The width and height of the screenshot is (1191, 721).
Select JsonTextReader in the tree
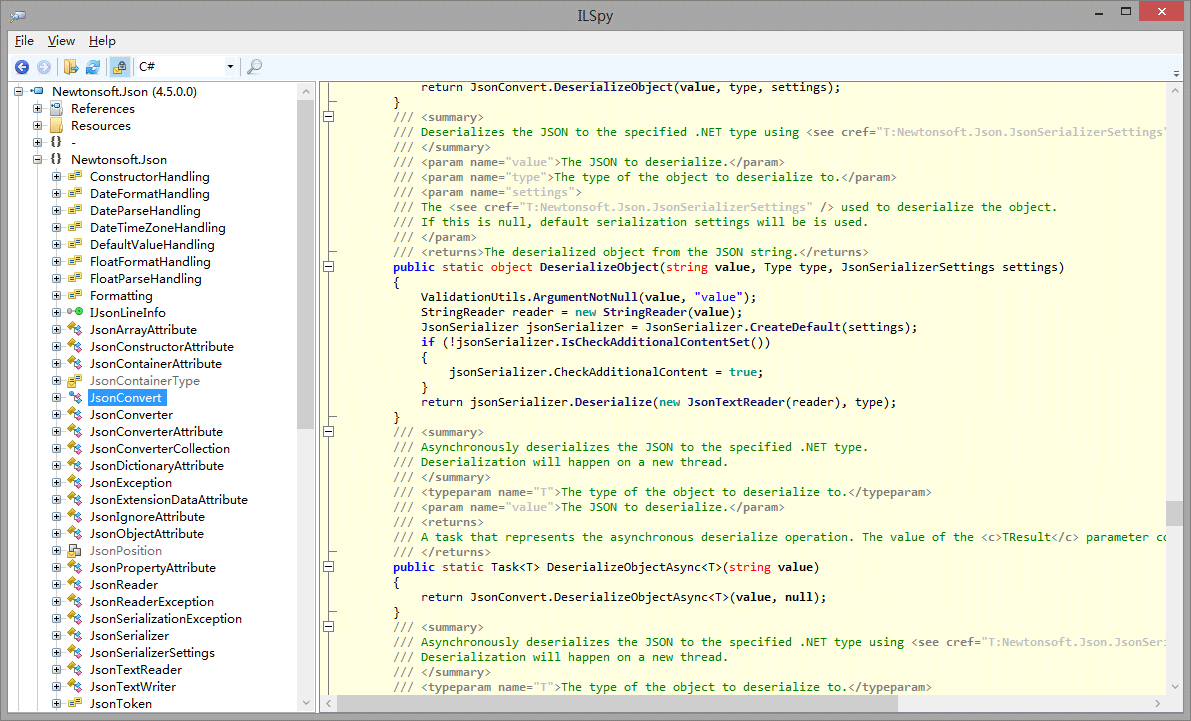[x=135, y=670]
